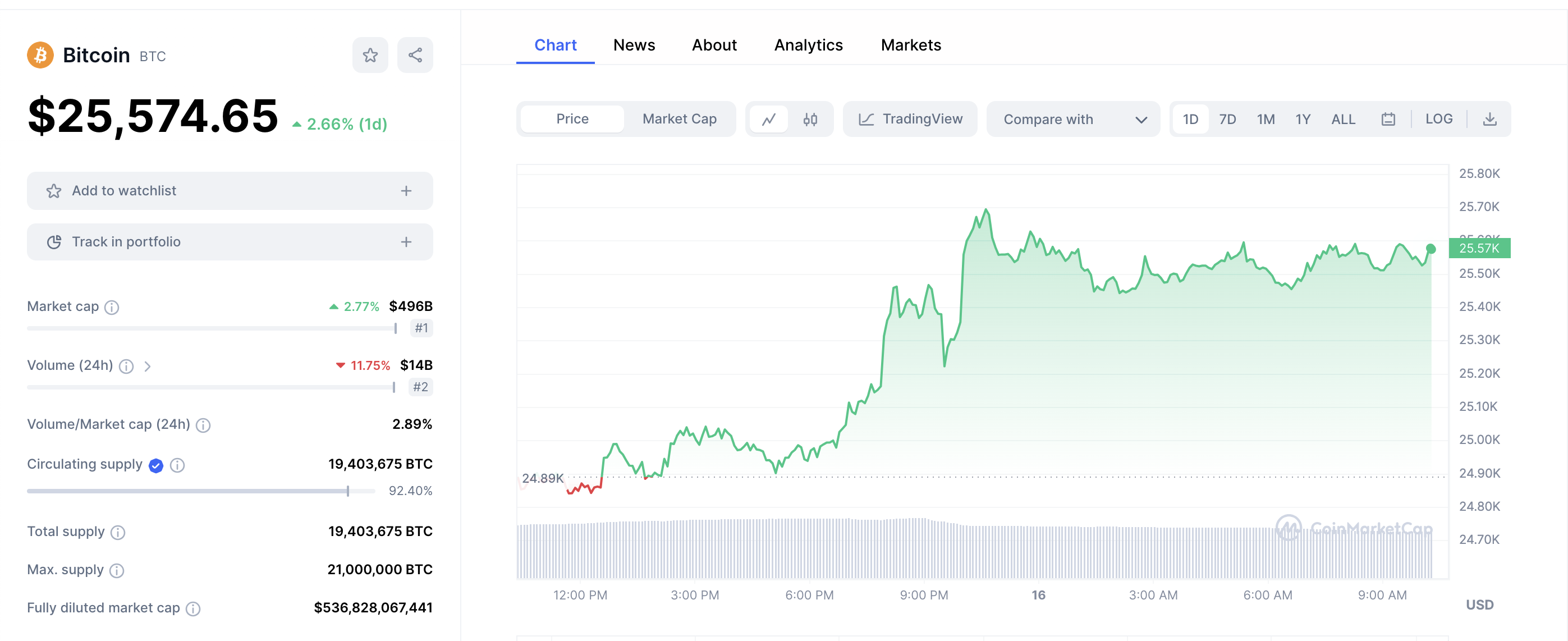This screenshot has width=1568, height=641.
Task: Click Market cap rank progress bar
Action: (x=212, y=329)
